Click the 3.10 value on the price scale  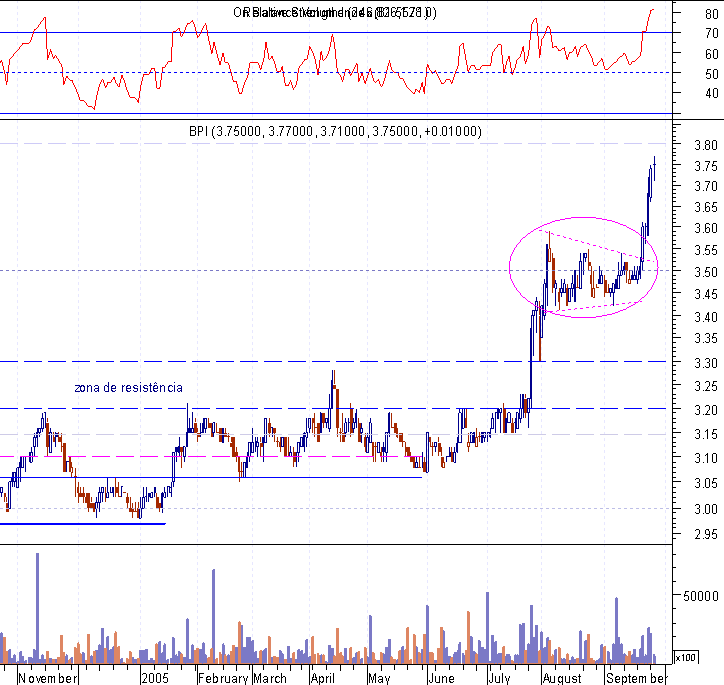[706, 458]
